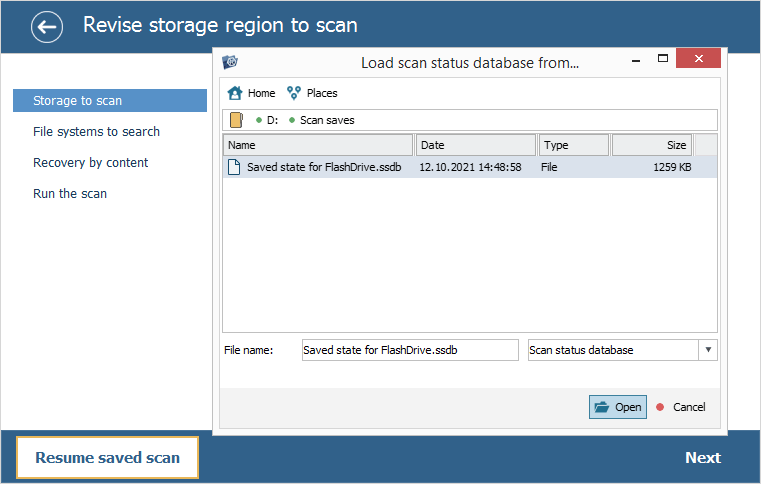The height and width of the screenshot is (484, 761).
Task: Cancel the load database dialog
Action: coord(681,407)
